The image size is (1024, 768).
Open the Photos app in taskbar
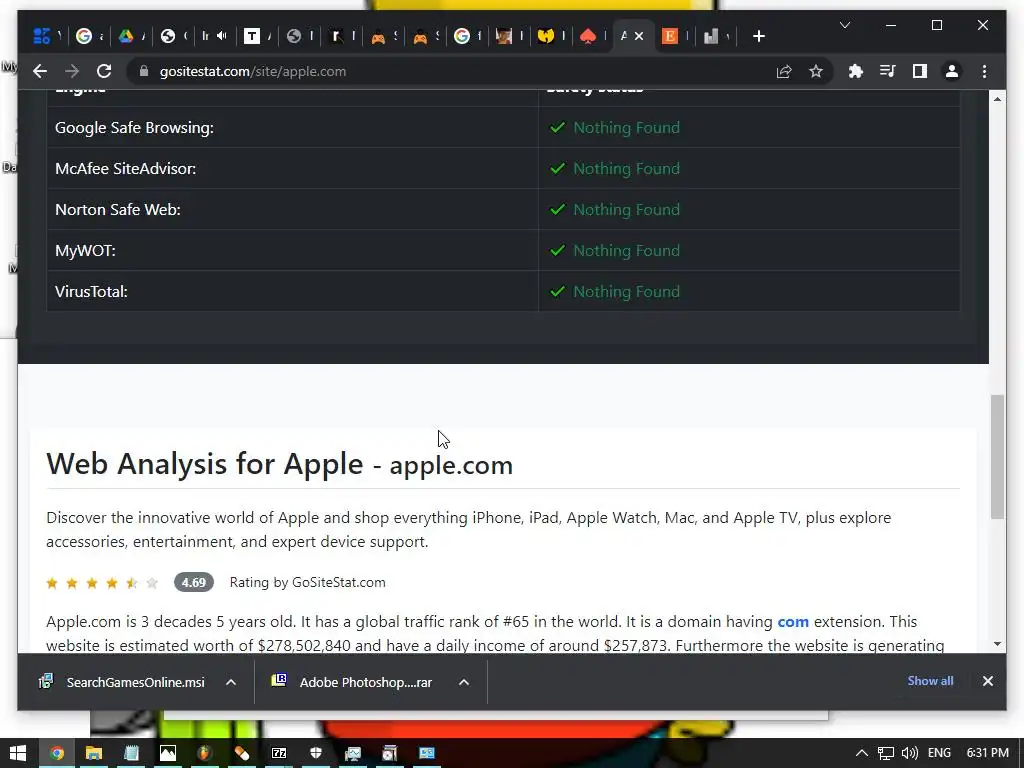[x=168, y=753]
